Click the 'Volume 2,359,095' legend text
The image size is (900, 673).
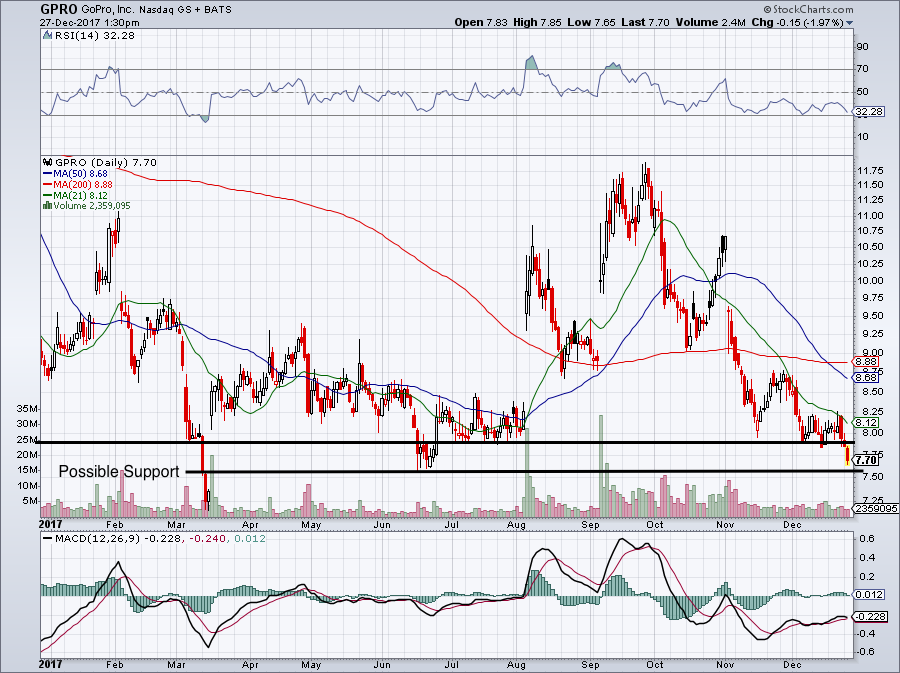(92, 205)
